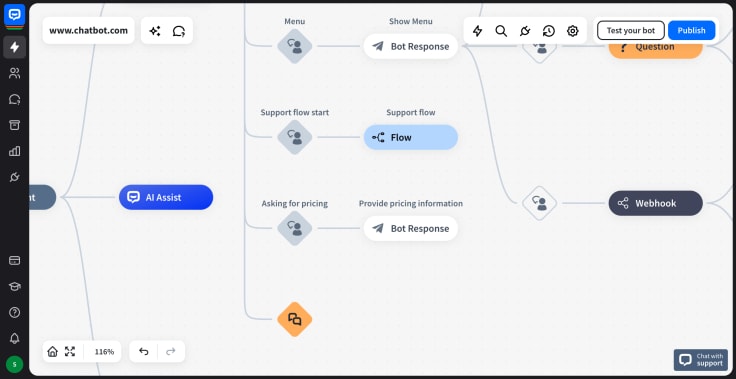This screenshot has width=736, height=379.
Task: Click the plug integrations toolbar icon
Action: pyautogui.click(x=525, y=31)
